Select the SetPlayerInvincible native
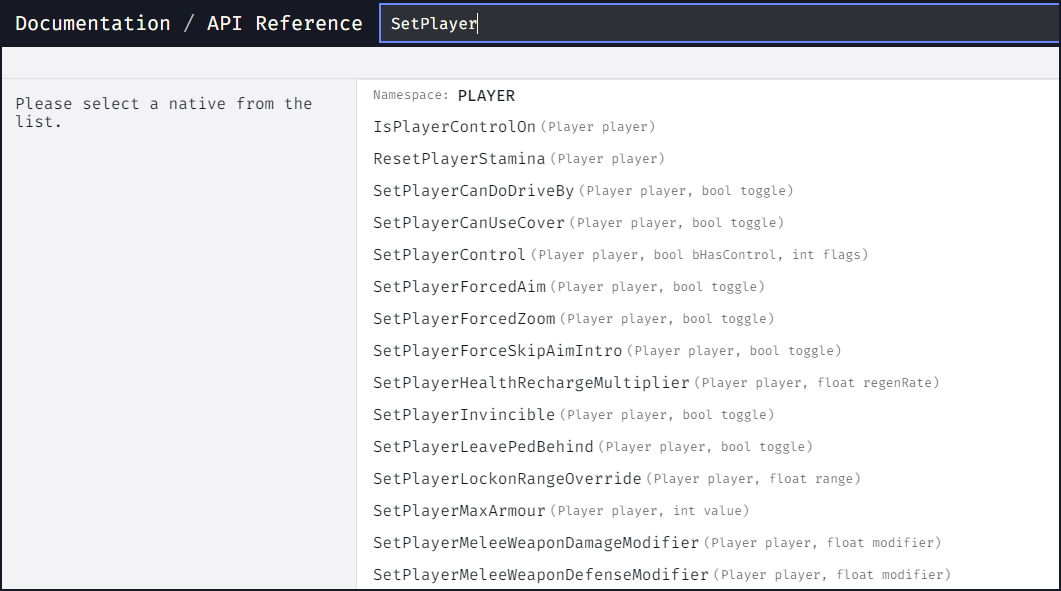The image size is (1061, 591). [x=464, y=414]
